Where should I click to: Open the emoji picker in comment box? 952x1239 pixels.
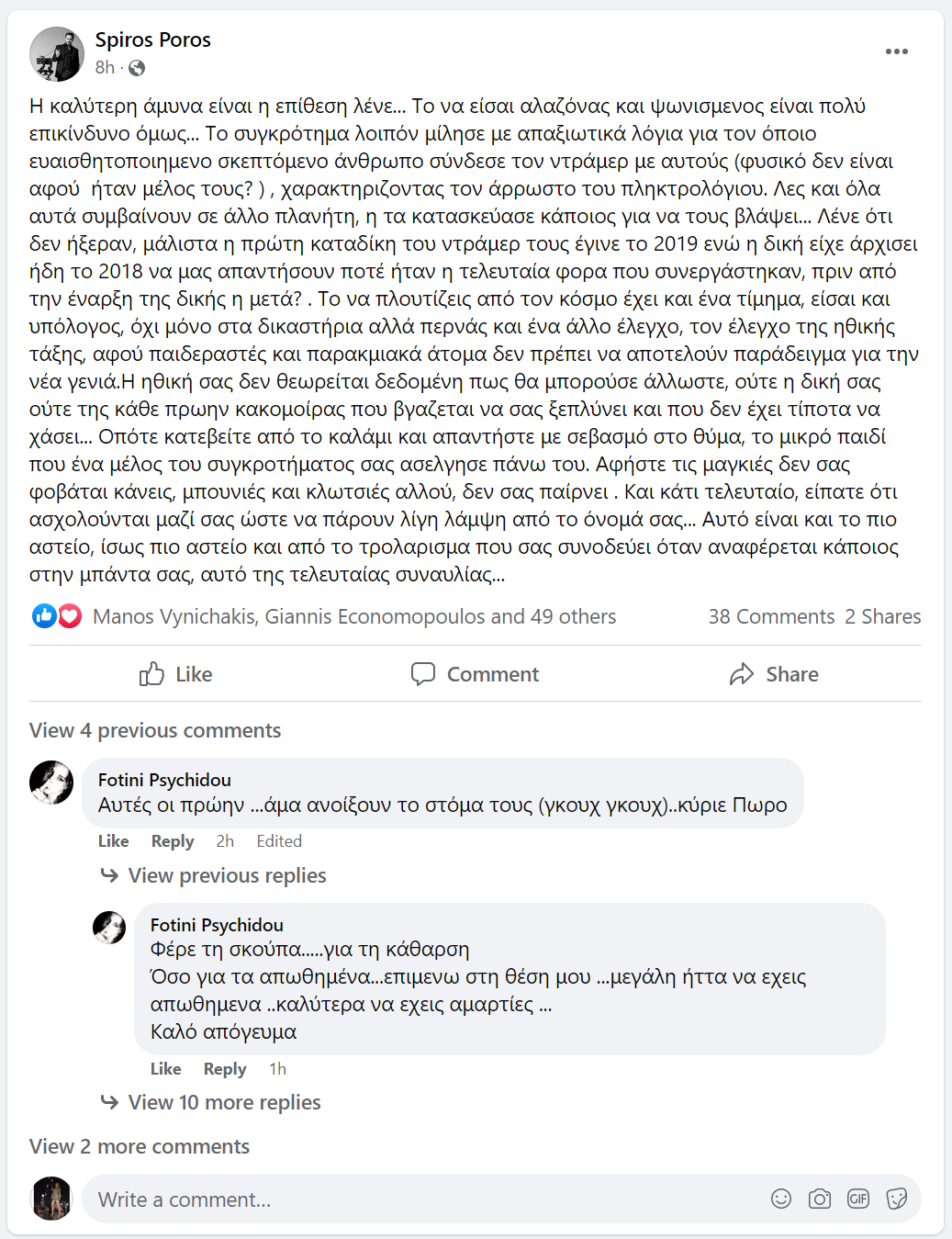click(781, 1199)
